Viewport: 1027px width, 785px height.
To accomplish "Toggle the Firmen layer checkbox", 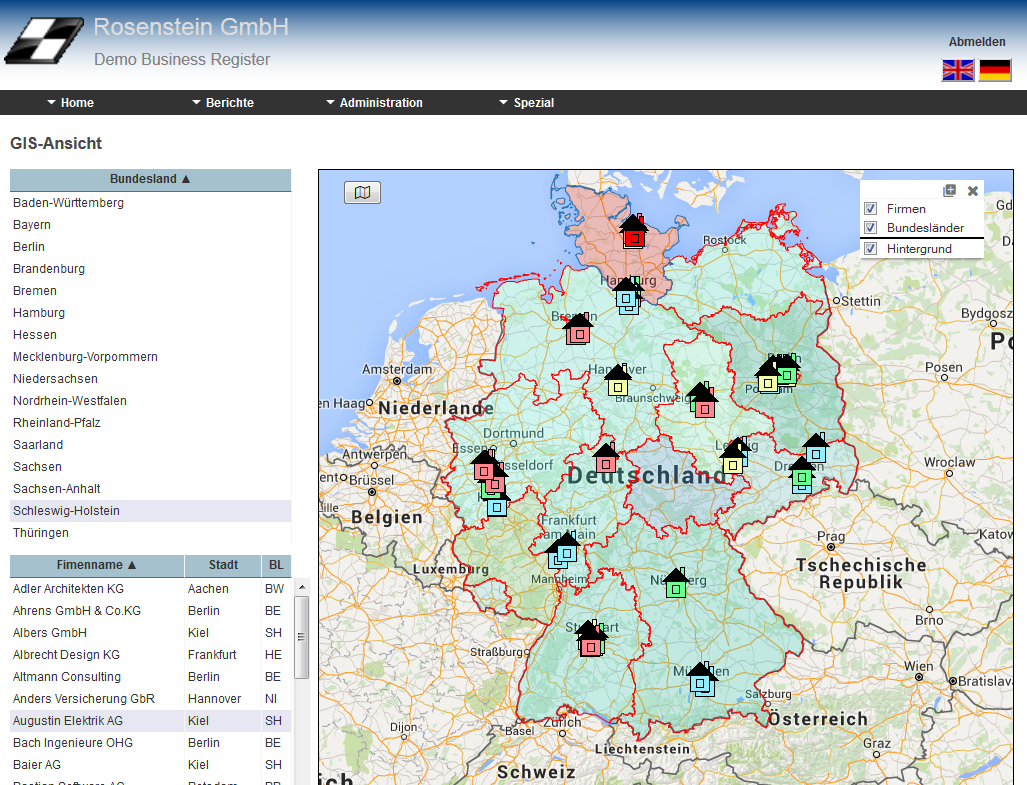I will (x=870, y=209).
